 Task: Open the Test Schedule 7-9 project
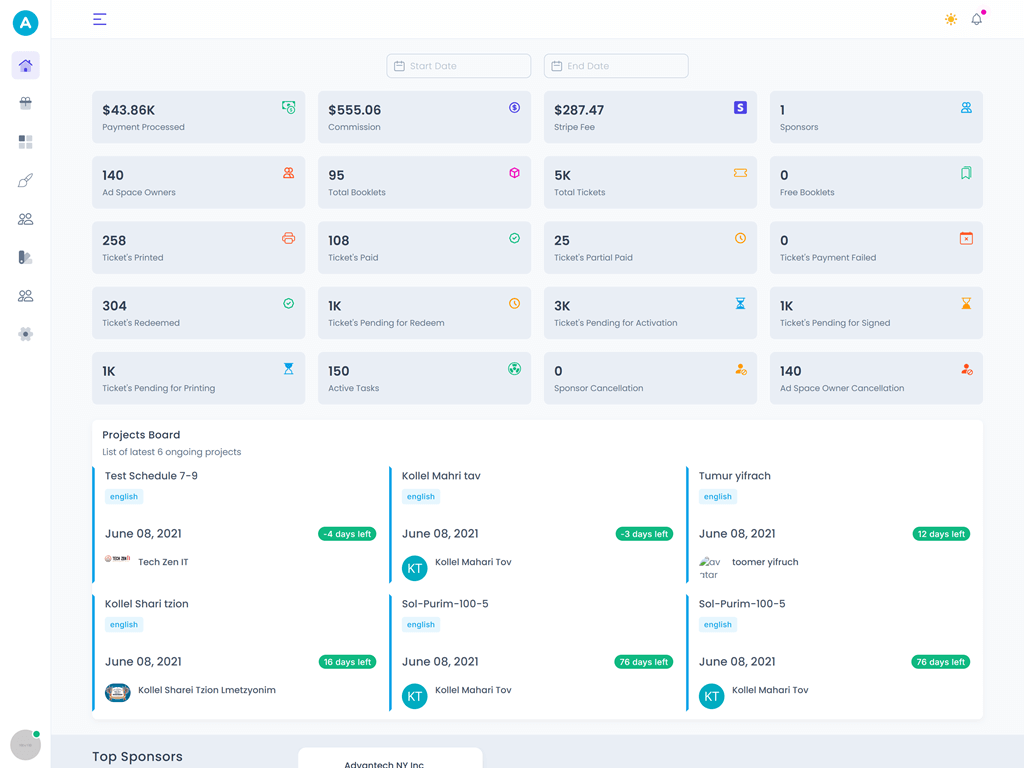(151, 476)
